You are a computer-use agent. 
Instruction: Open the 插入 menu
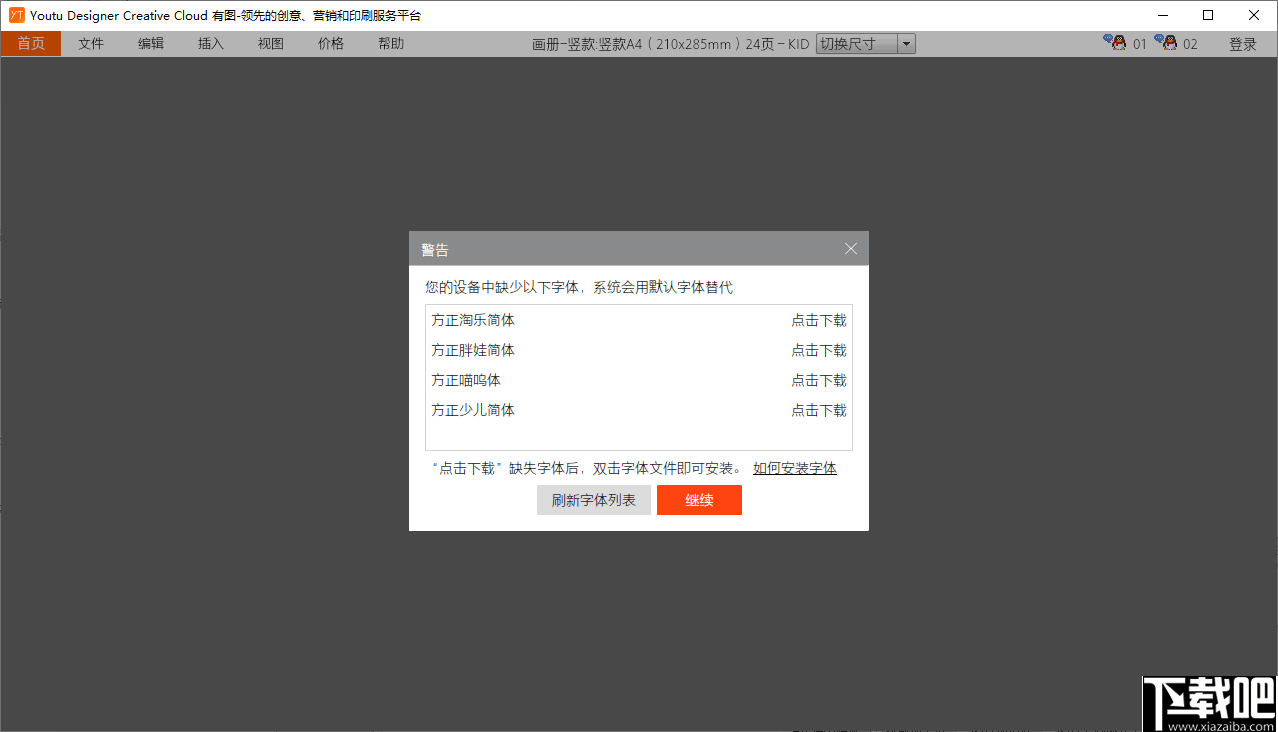coord(210,43)
